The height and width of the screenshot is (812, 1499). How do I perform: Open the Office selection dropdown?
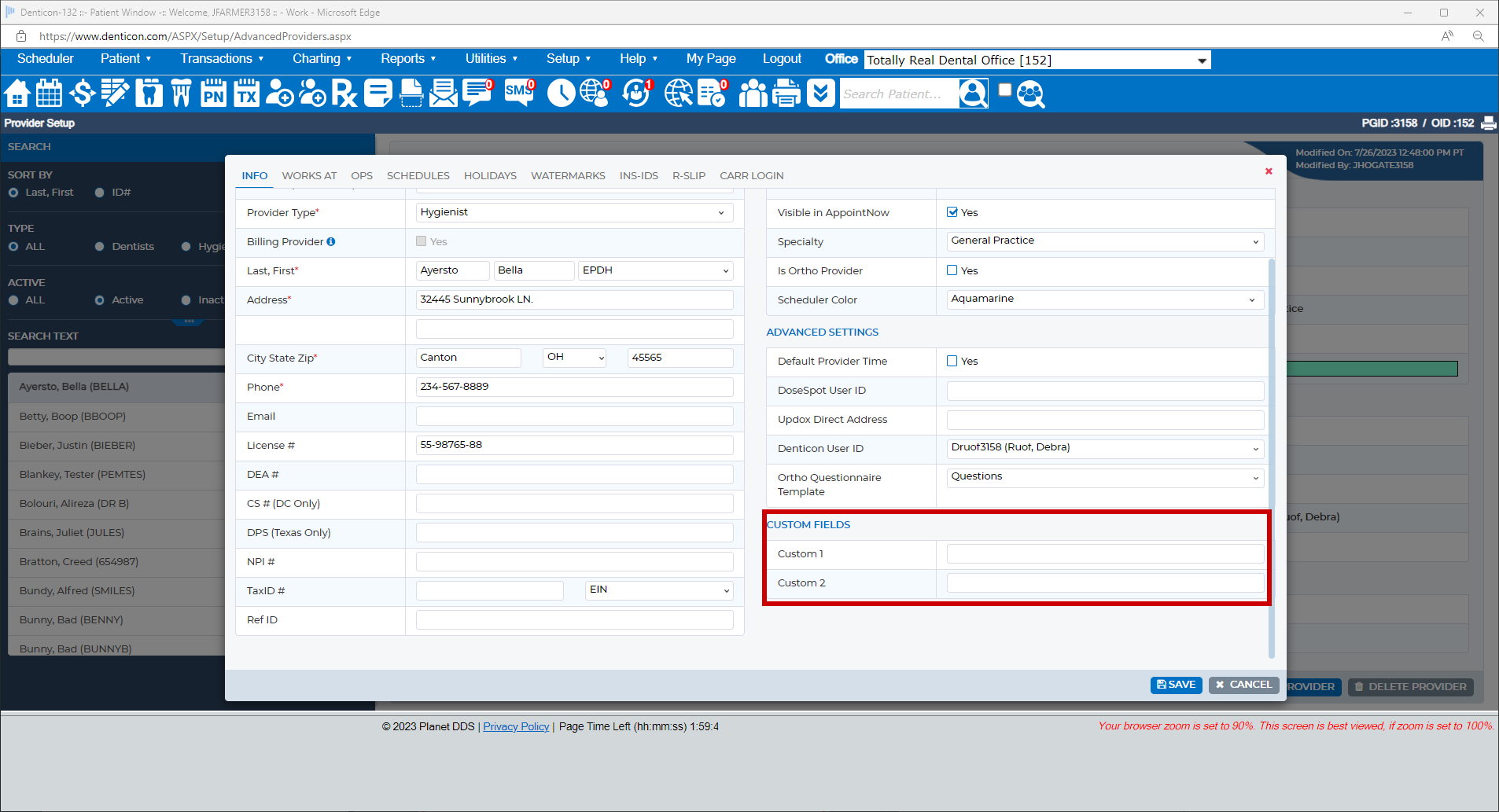click(1037, 61)
